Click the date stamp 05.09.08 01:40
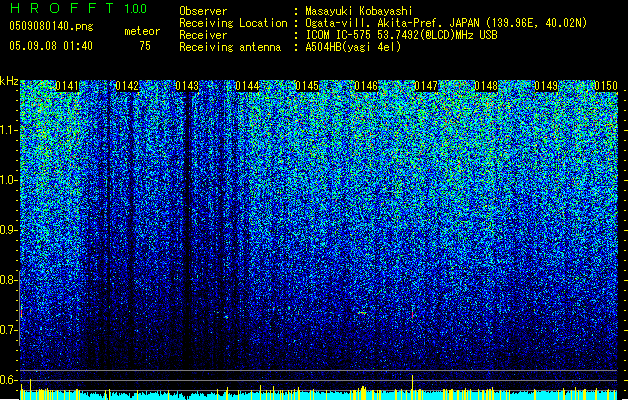 click(51, 46)
